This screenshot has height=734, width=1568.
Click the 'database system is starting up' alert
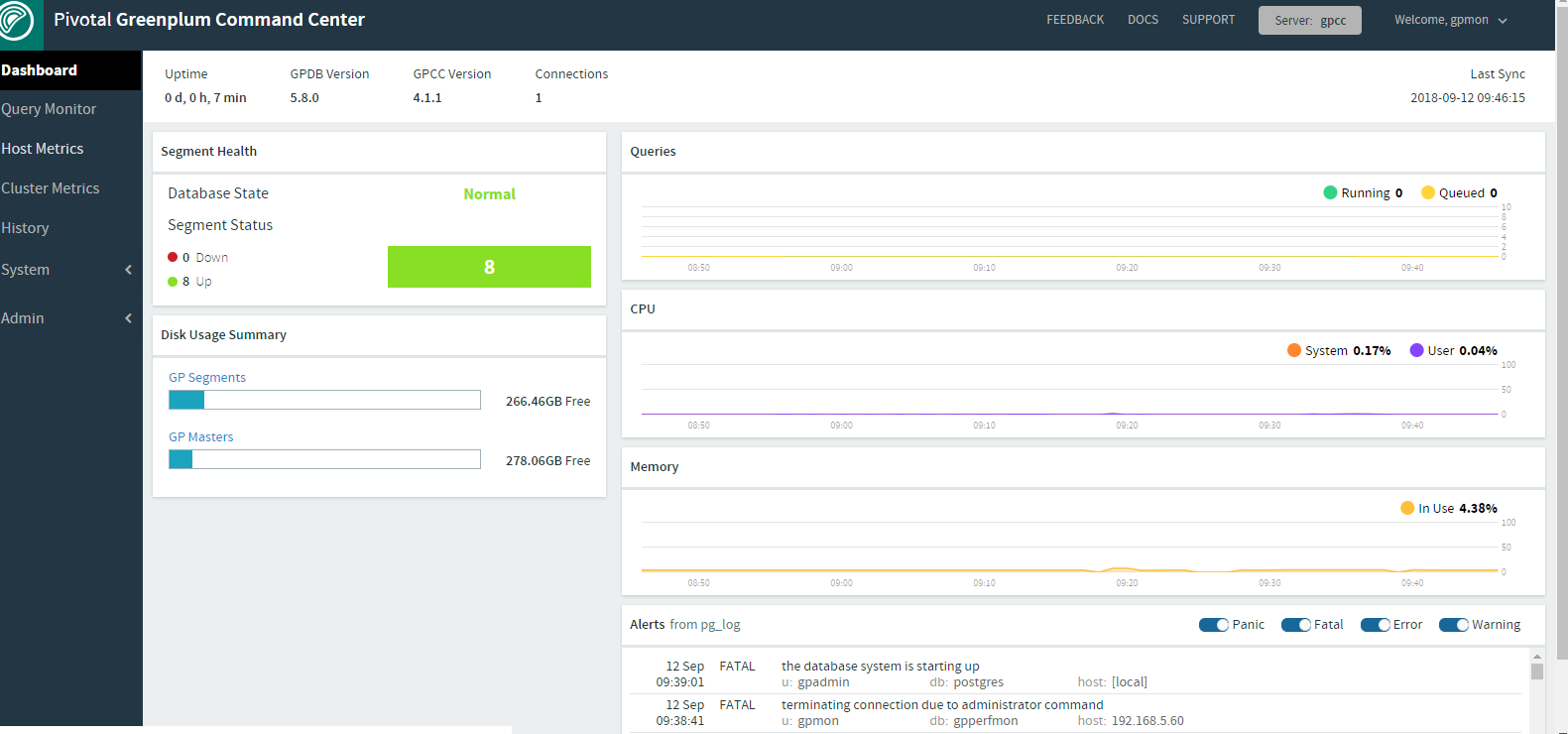881,667
